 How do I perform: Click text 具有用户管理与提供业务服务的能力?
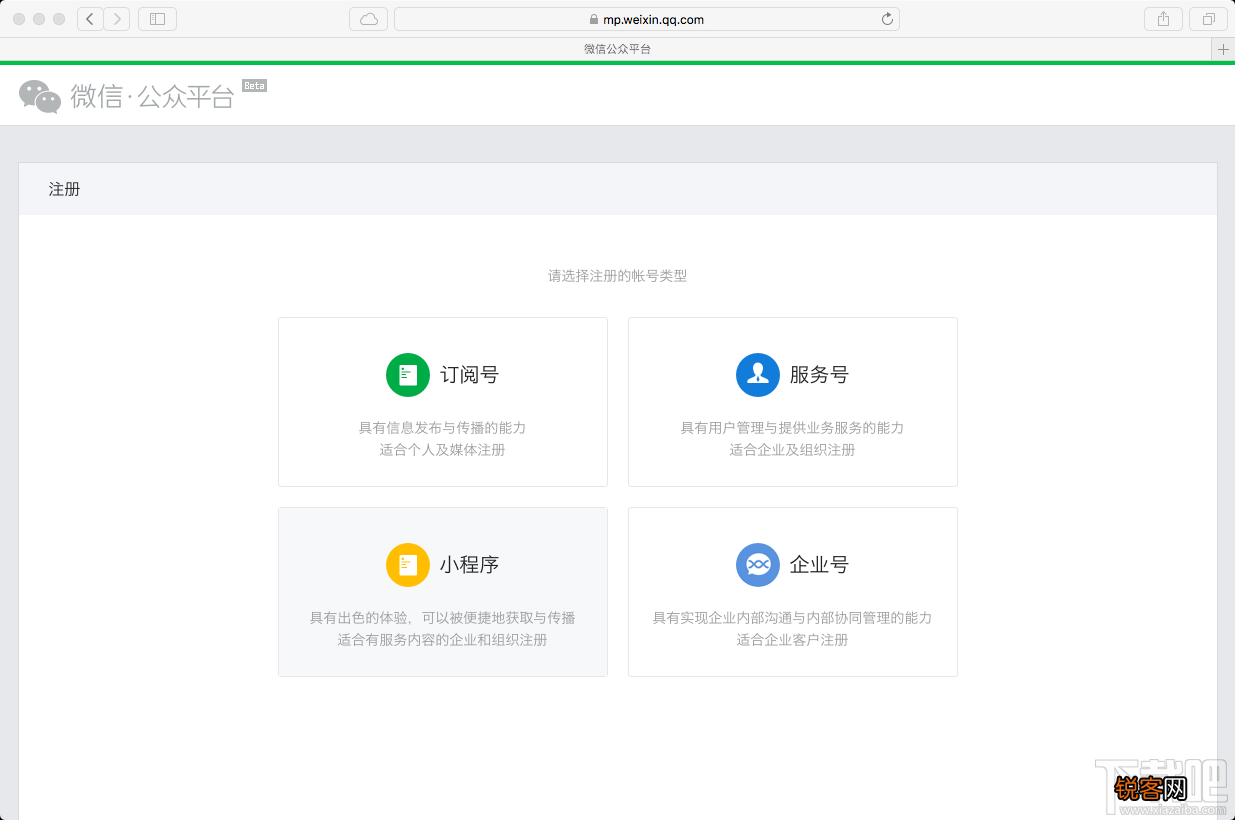(792, 428)
